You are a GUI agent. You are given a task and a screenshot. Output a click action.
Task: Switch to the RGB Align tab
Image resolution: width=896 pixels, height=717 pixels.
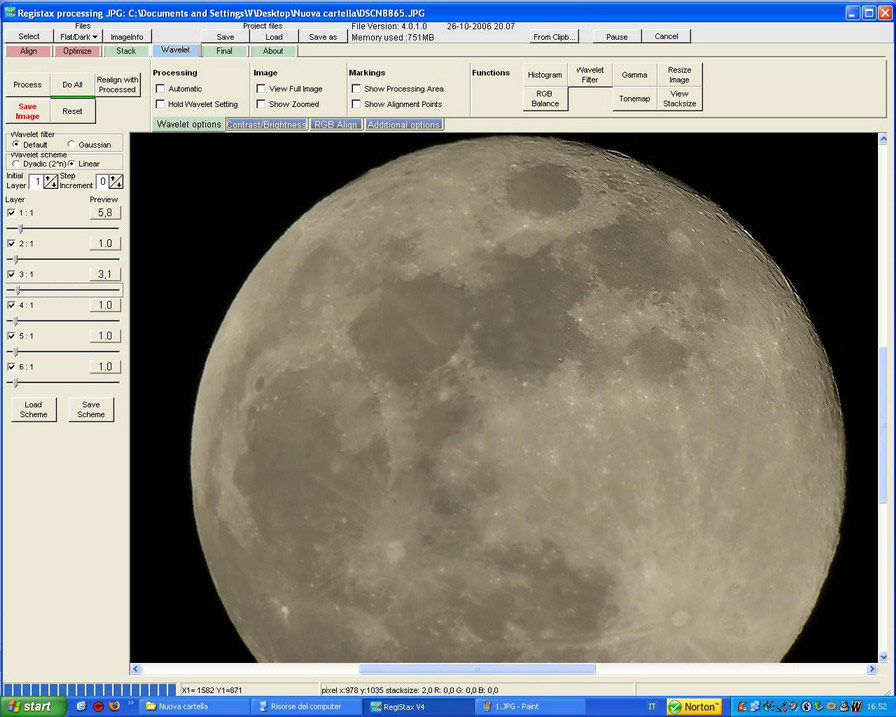(x=335, y=125)
